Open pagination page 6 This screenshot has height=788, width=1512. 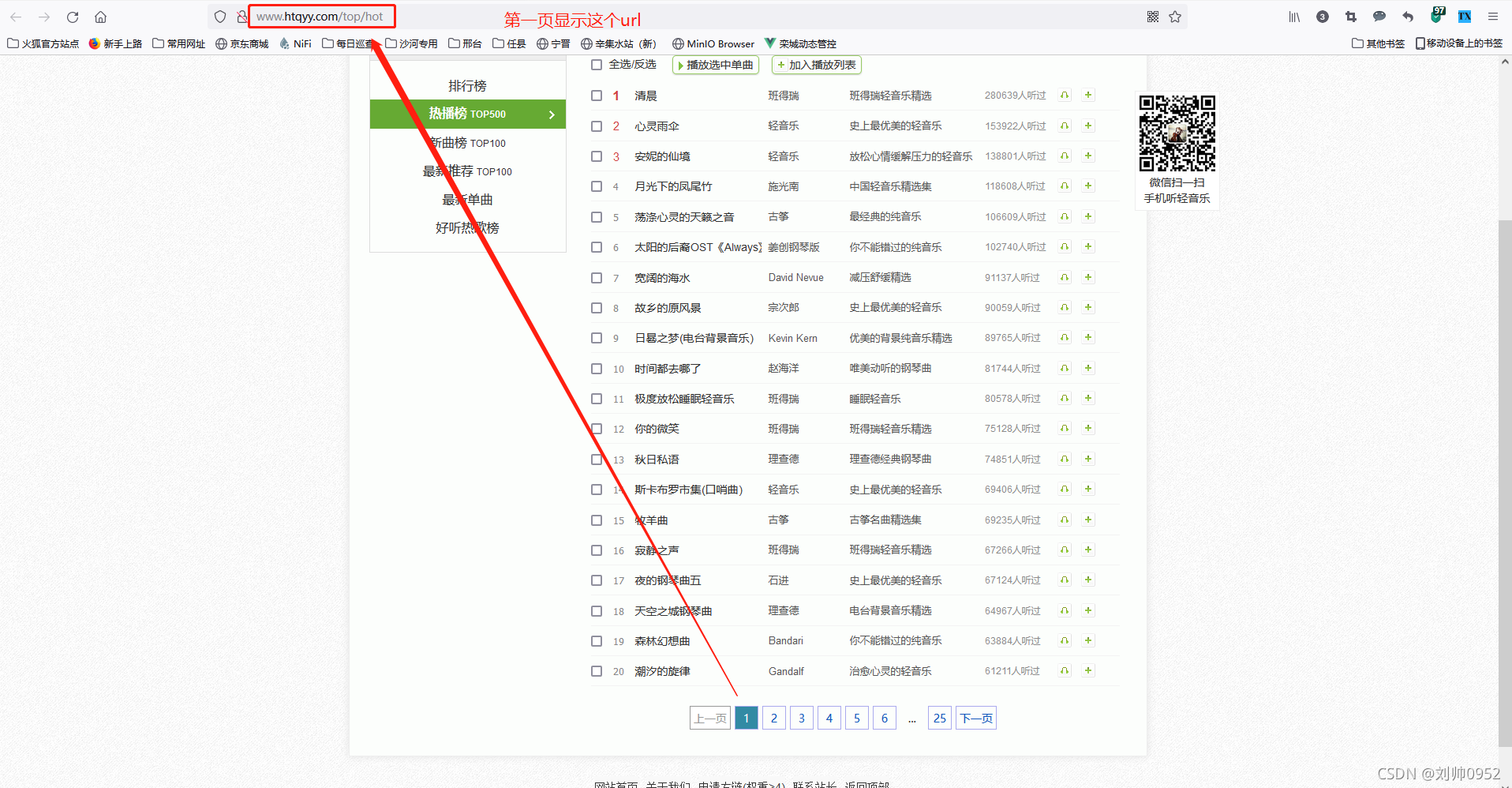885,718
